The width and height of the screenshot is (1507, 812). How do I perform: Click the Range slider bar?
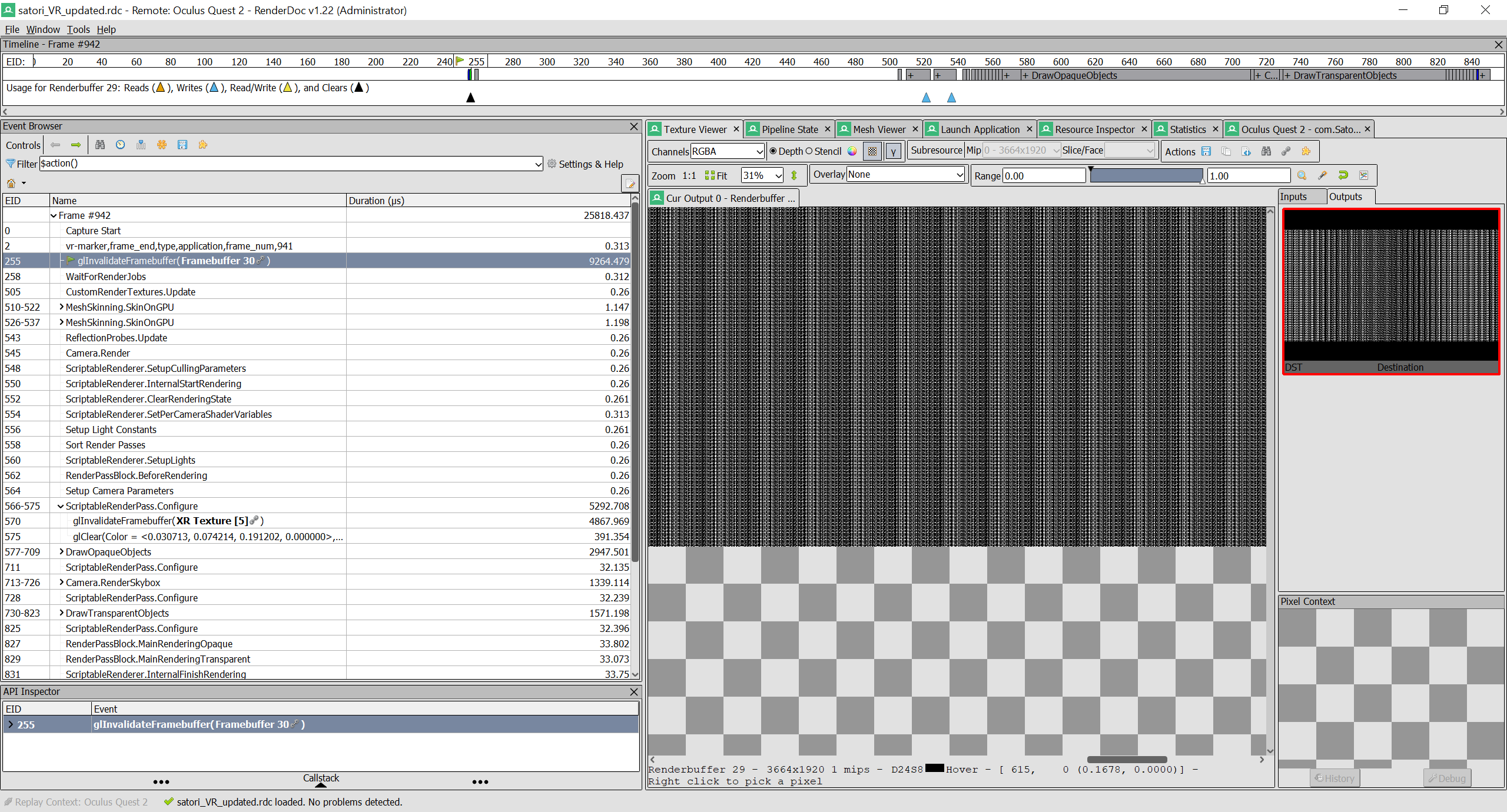coord(1146,175)
